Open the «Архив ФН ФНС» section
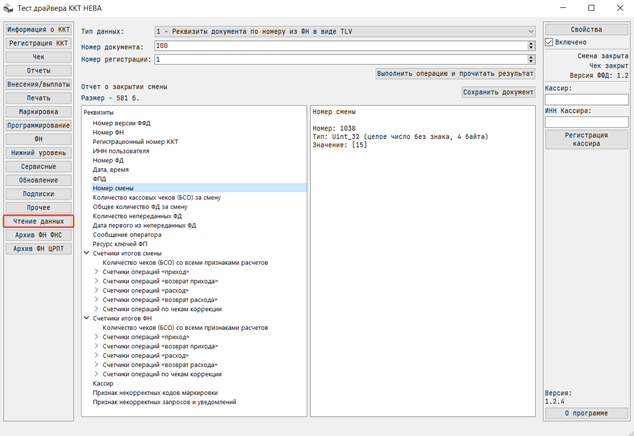Screen dimensions: 634x436 click(38, 235)
